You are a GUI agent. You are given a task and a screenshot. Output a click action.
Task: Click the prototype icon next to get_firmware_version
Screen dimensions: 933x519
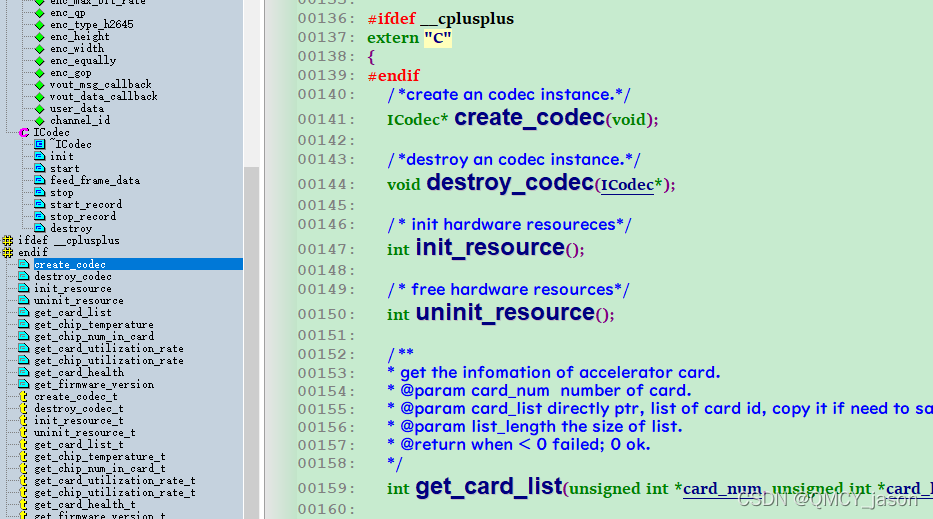pyautogui.click(x=24, y=384)
